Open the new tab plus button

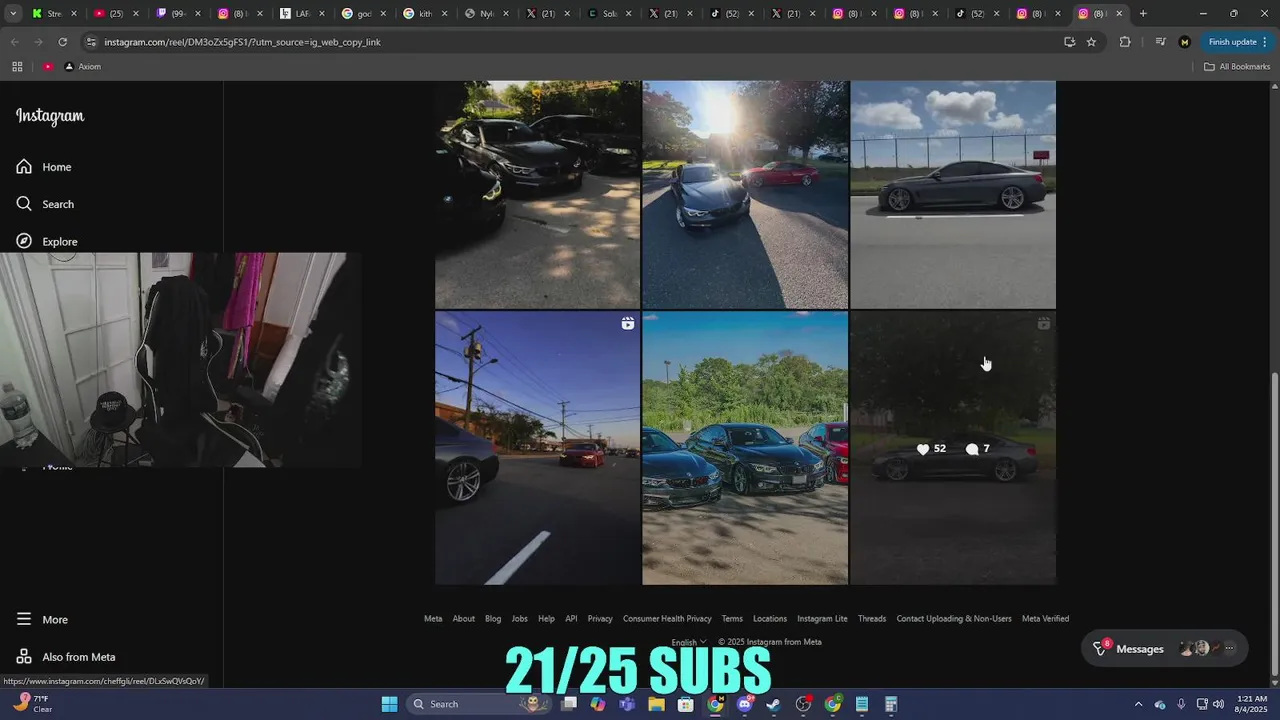tap(1143, 14)
